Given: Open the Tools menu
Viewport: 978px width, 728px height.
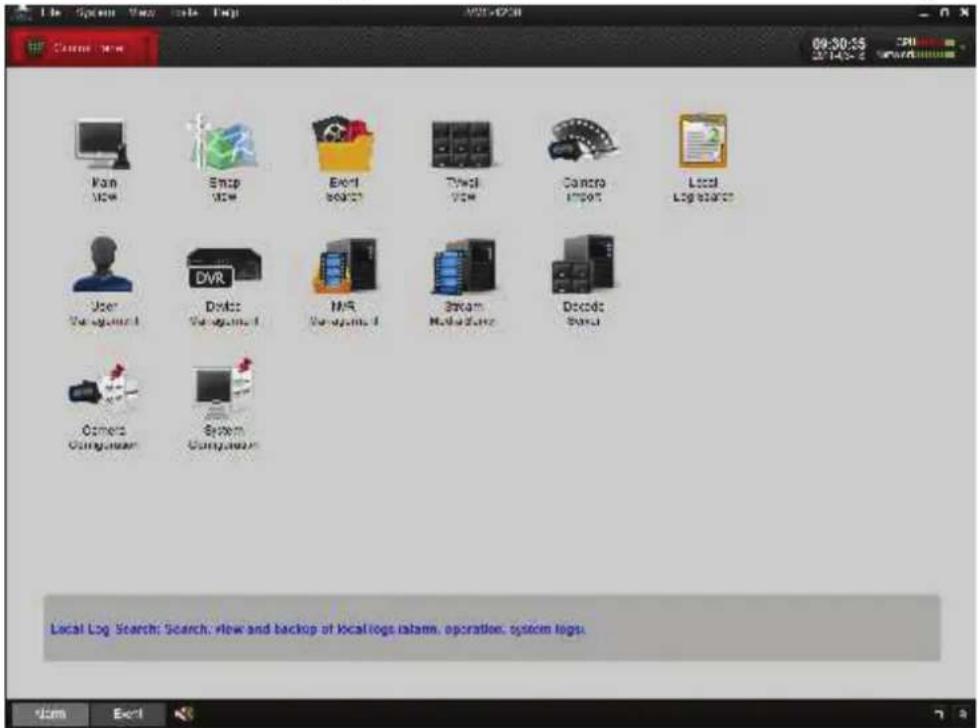Looking at the screenshot, I should (x=184, y=12).
